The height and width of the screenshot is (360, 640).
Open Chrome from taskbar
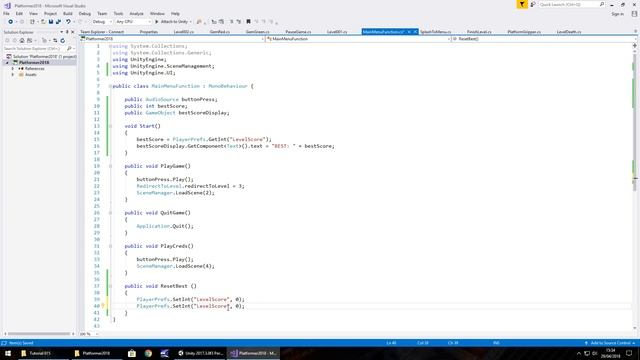click(x=148, y=353)
